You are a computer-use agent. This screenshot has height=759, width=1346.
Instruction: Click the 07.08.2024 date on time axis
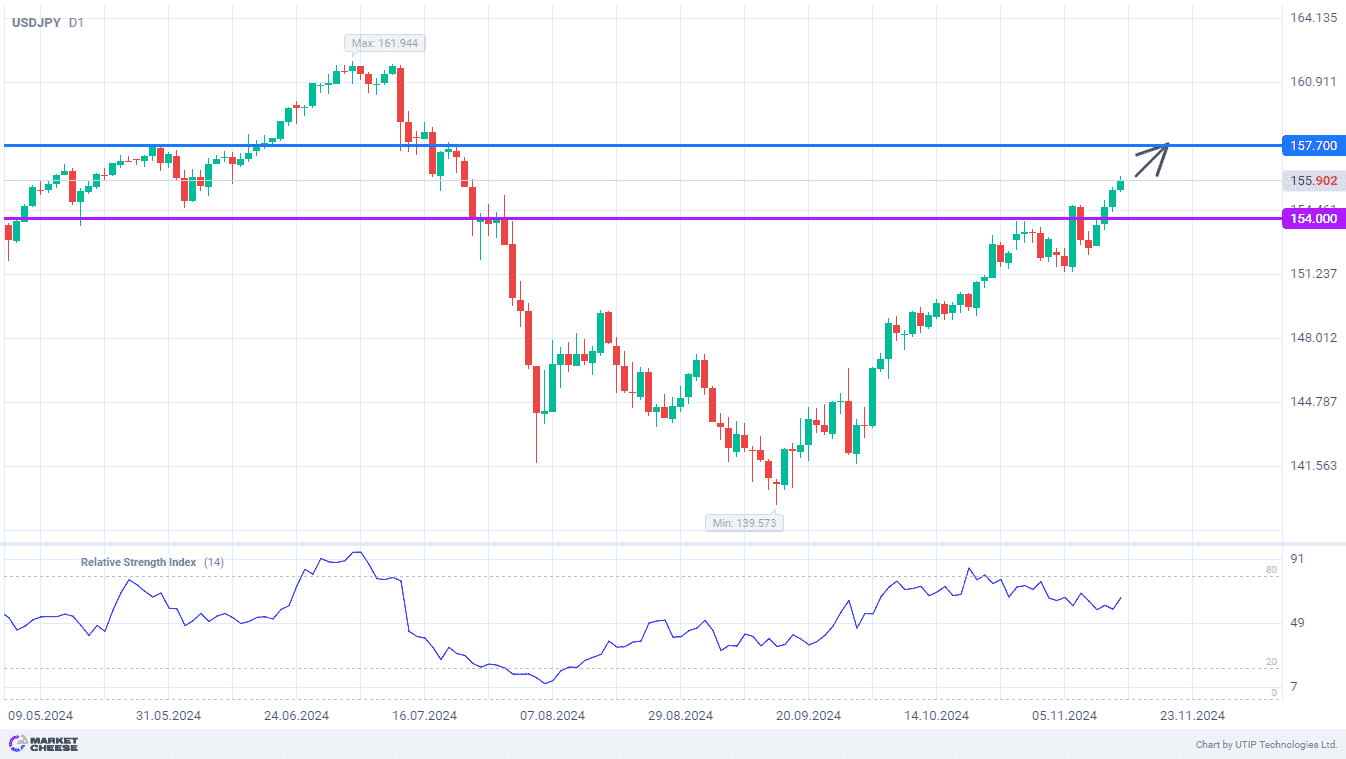click(553, 715)
